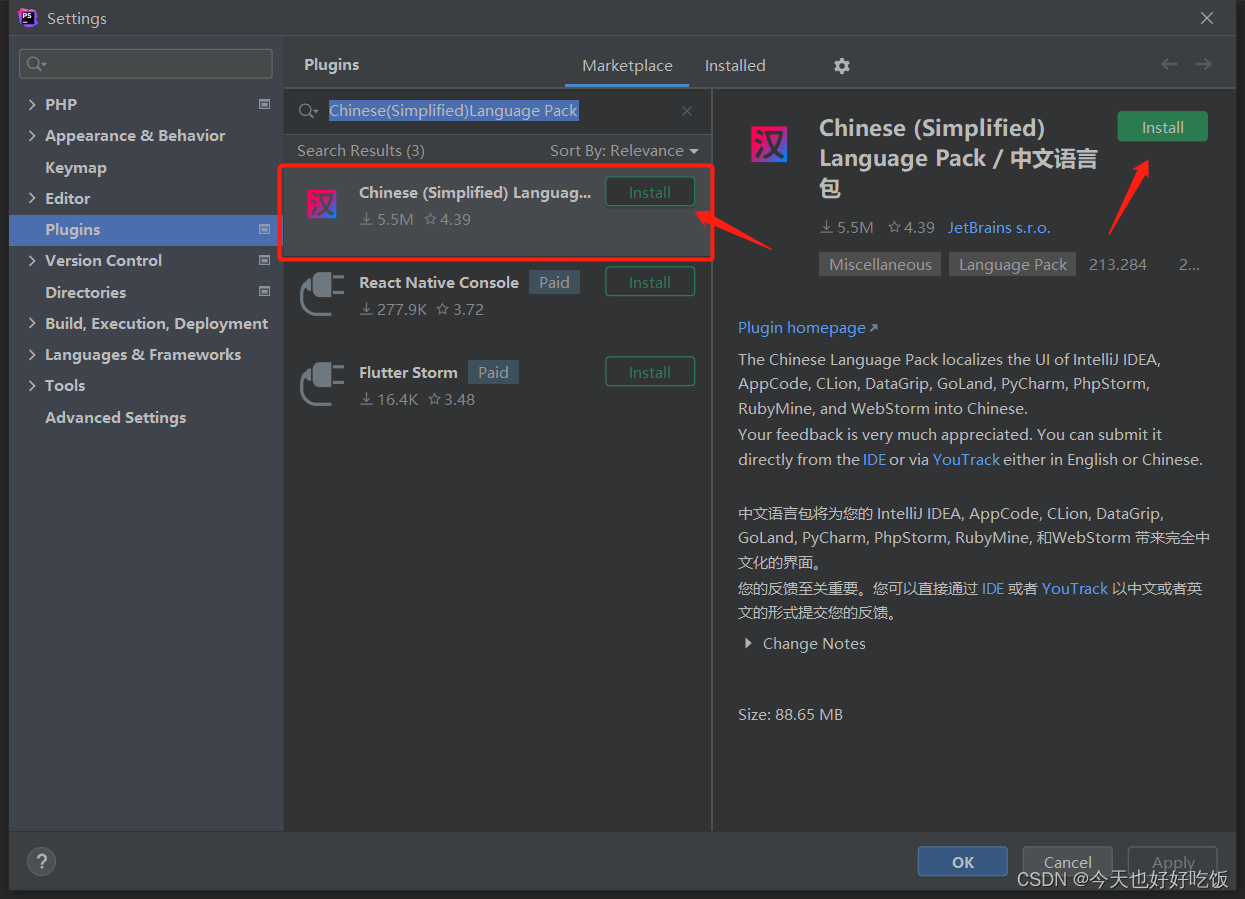
Task: Switch to the Marketplace tab
Action: coord(627,66)
